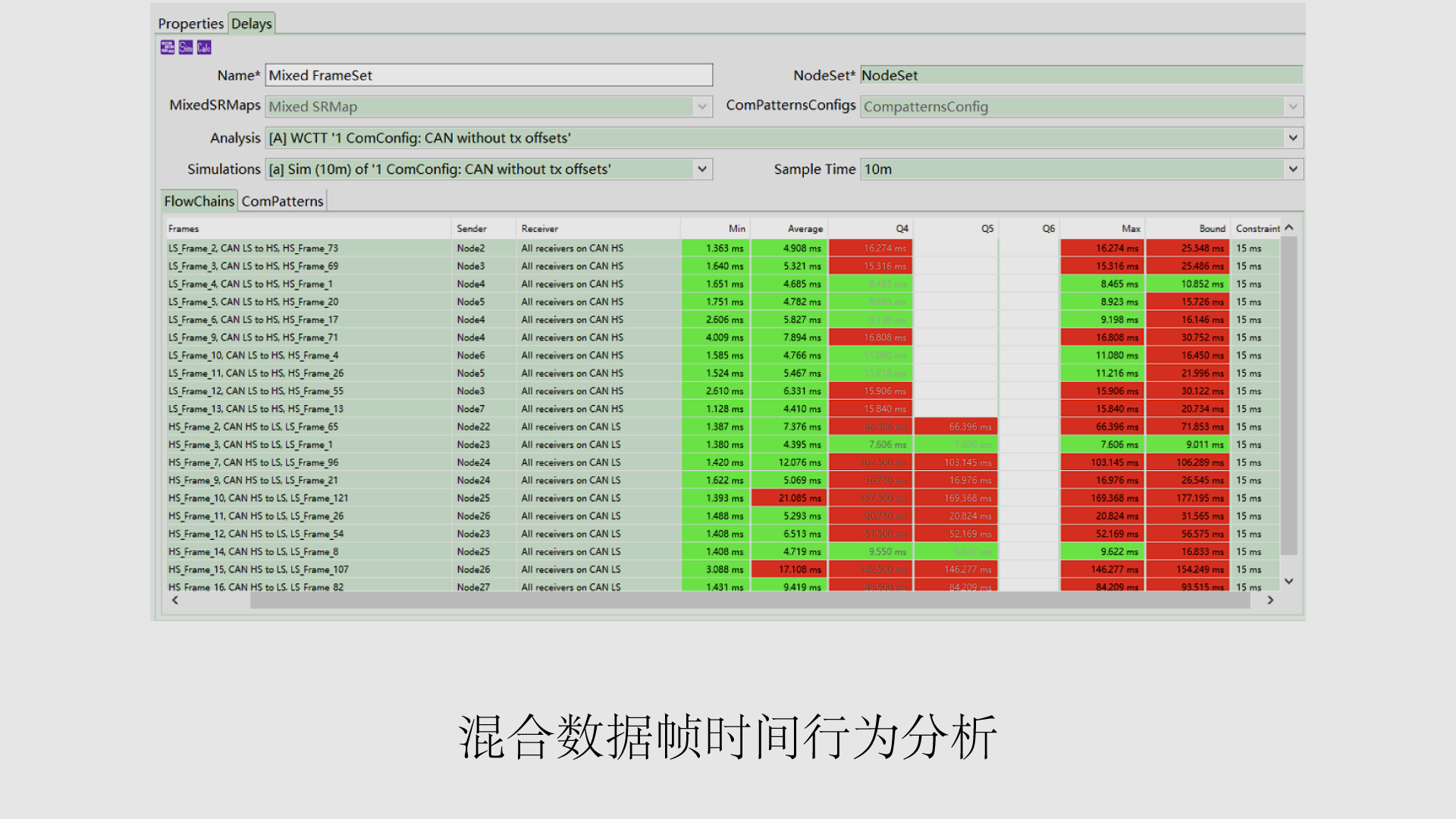Switch to the ComPatterns tab

pyautogui.click(x=282, y=201)
